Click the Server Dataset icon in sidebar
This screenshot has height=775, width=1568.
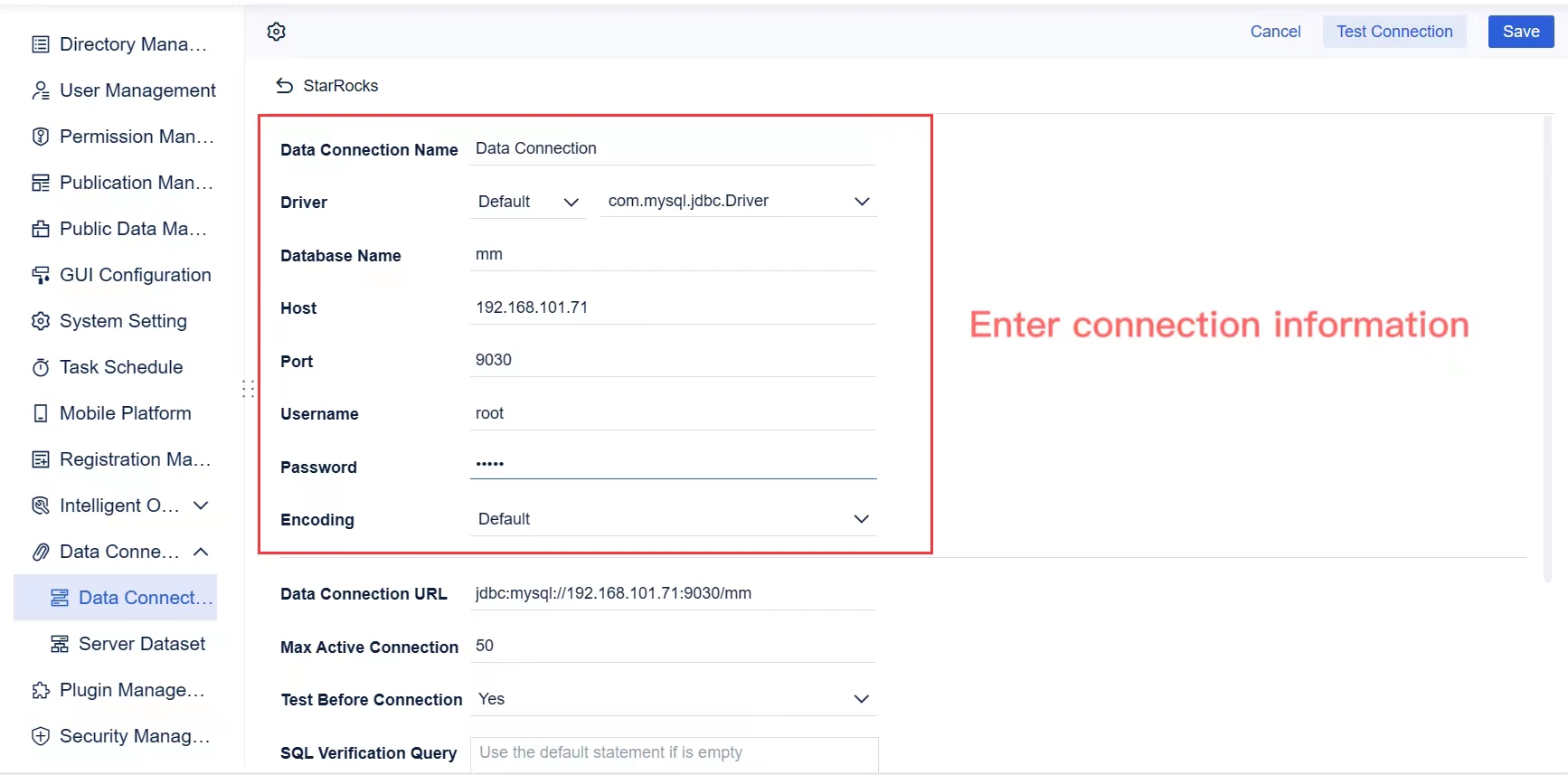[x=60, y=644]
